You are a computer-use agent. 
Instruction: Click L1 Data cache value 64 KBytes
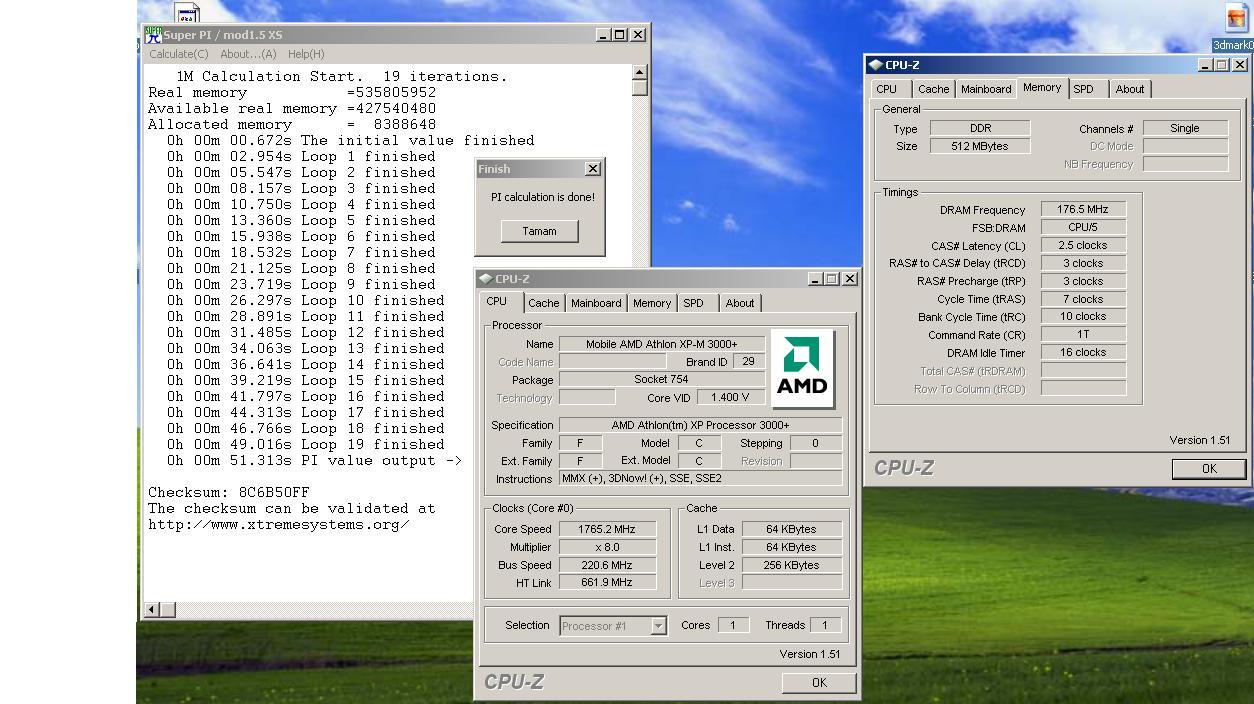pos(791,529)
